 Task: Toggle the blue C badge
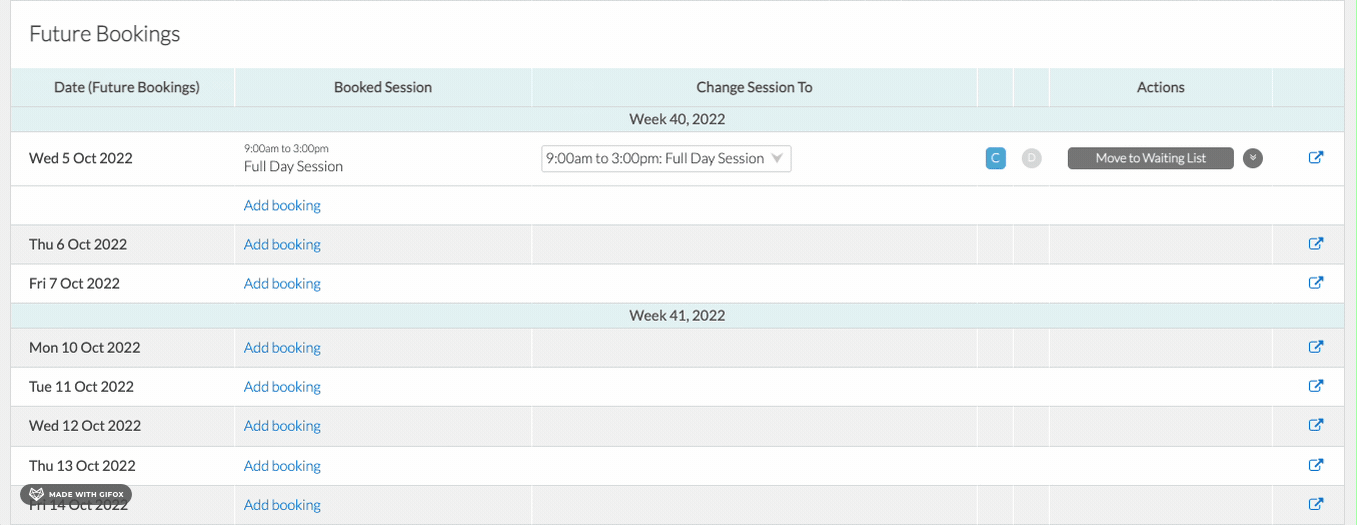pos(995,158)
